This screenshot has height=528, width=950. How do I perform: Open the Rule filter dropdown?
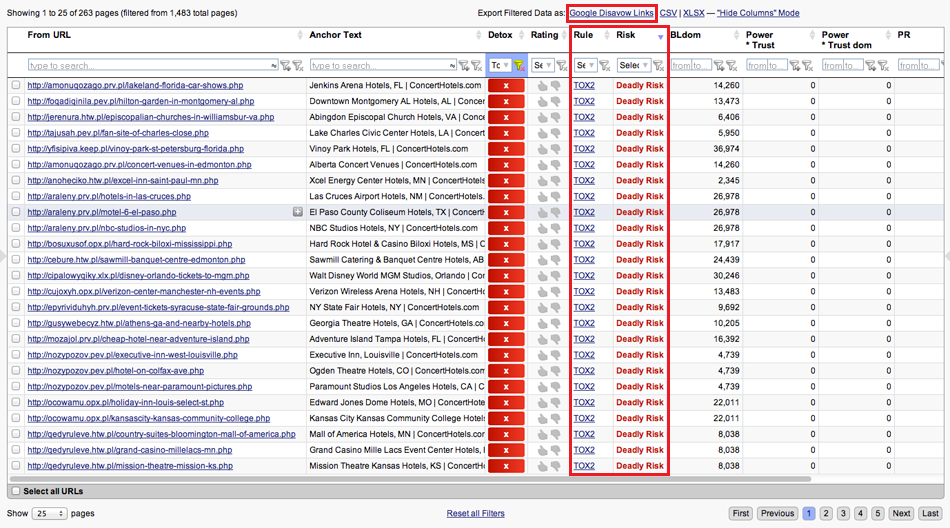[585, 65]
